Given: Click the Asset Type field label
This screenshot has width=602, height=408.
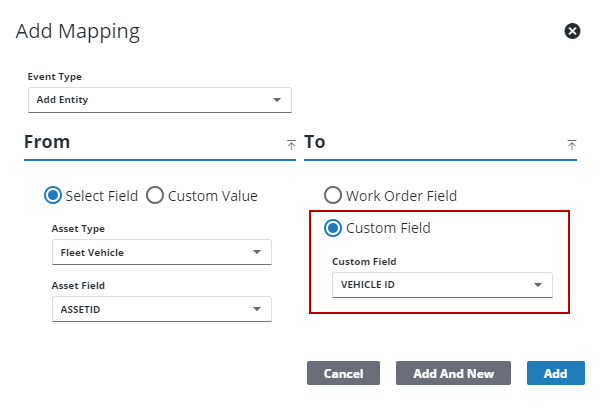Looking at the screenshot, I should (79, 229).
